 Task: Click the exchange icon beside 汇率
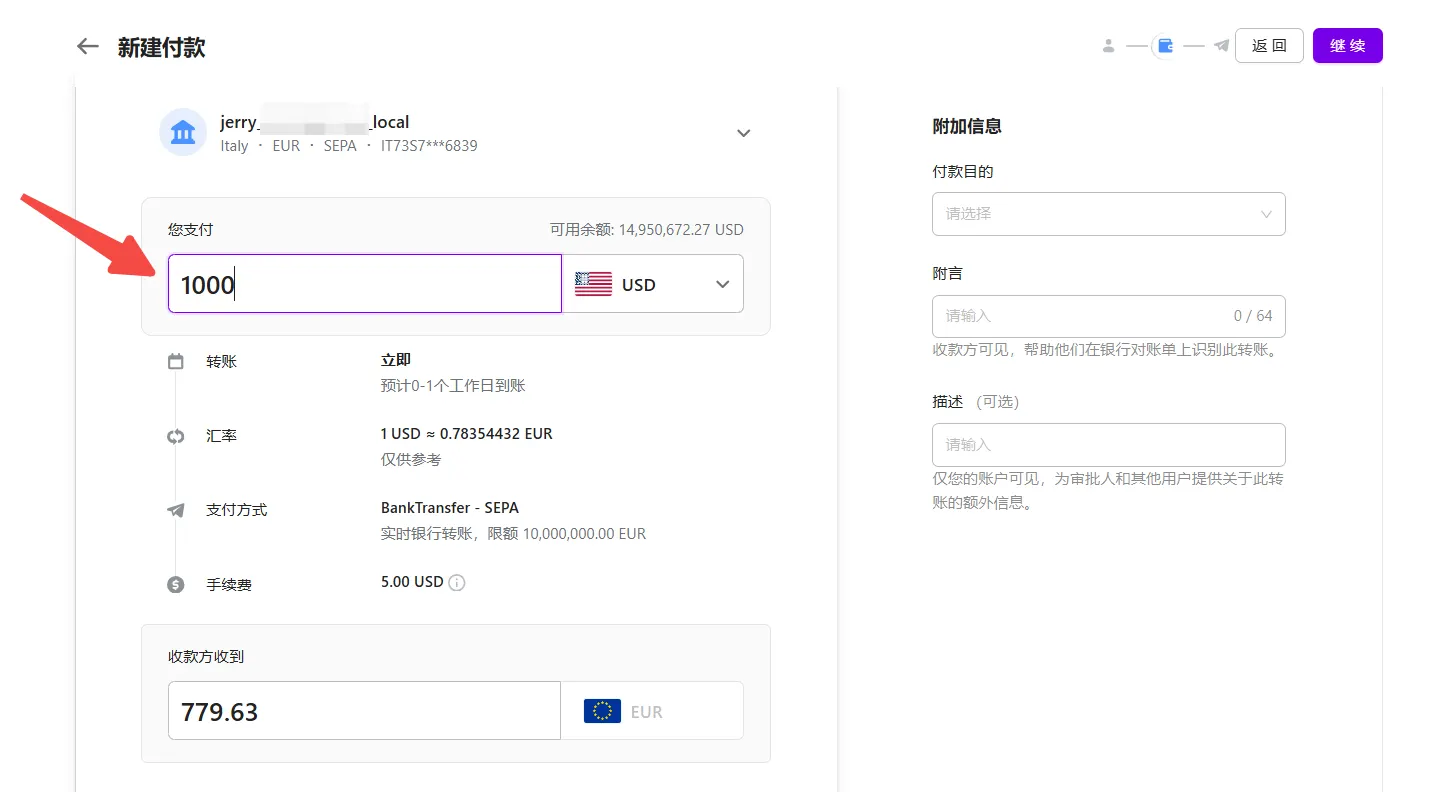point(176,436)
